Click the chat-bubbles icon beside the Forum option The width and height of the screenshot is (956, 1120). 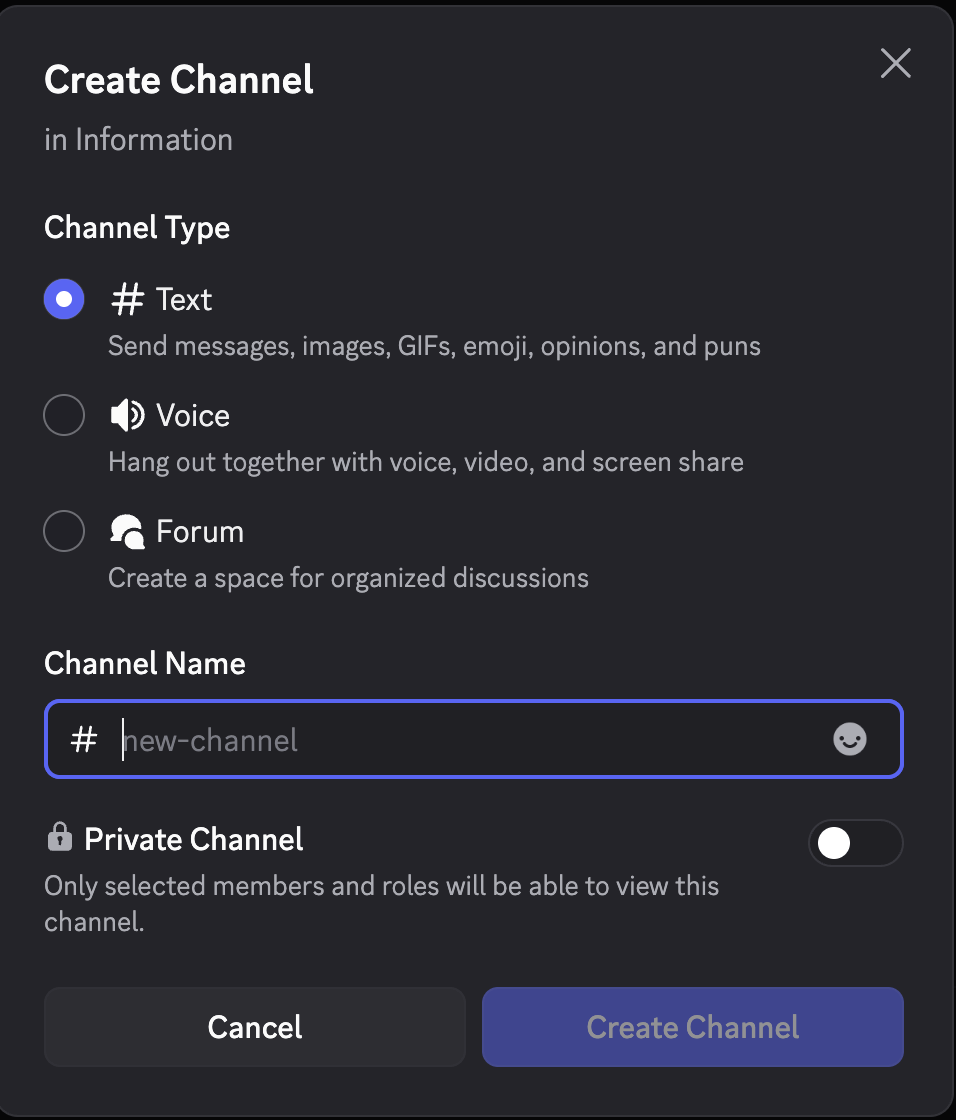point(126,531)
